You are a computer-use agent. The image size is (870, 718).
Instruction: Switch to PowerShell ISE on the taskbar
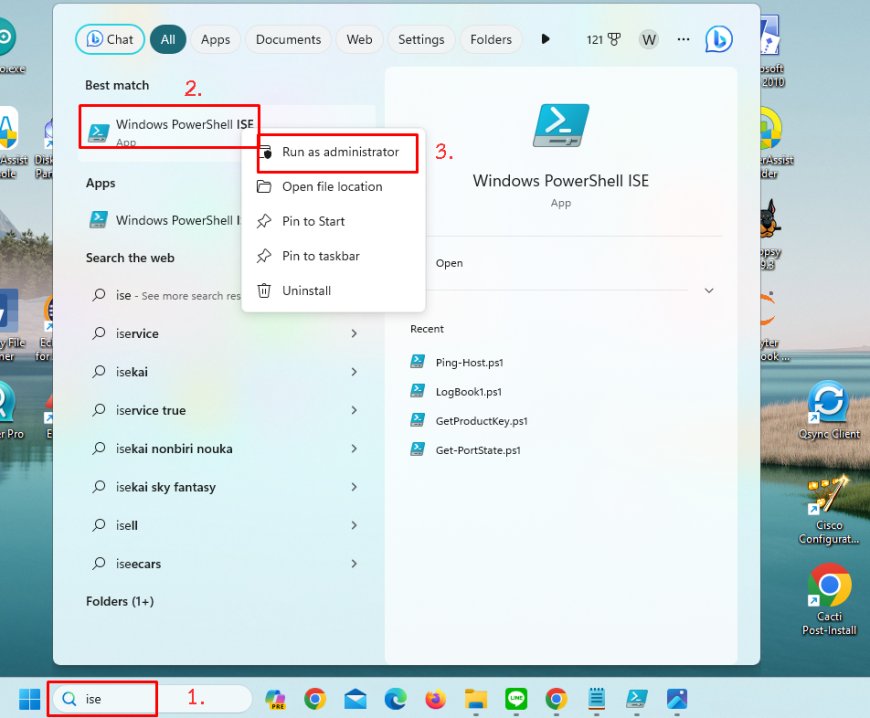pos(636,699)
